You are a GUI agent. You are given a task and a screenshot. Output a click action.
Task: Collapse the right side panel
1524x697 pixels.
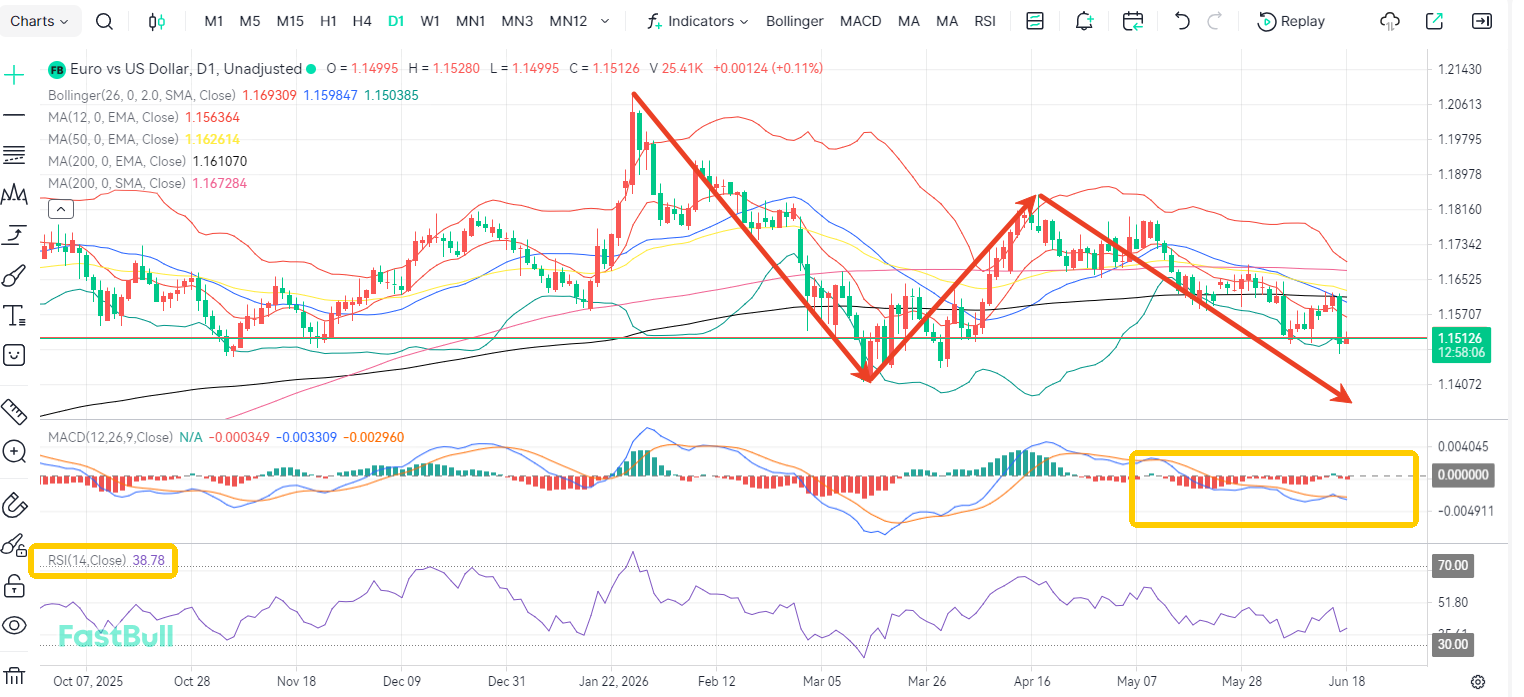click(x=1483, y=21)
